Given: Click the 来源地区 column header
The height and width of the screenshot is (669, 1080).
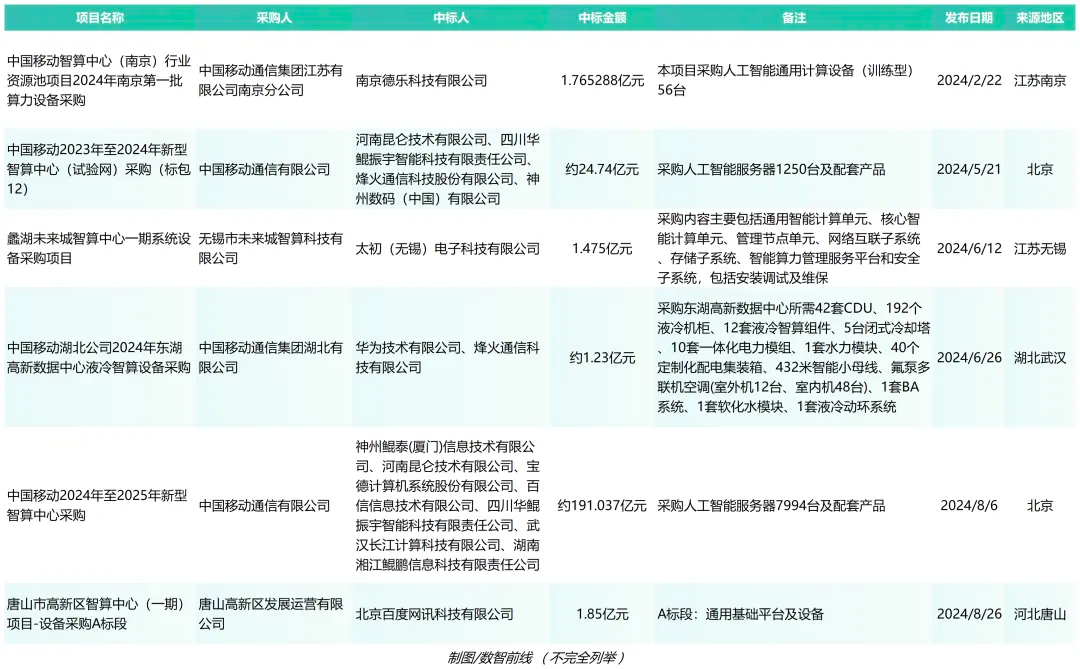Looking at the screenshot, I should pos(1040,18).
